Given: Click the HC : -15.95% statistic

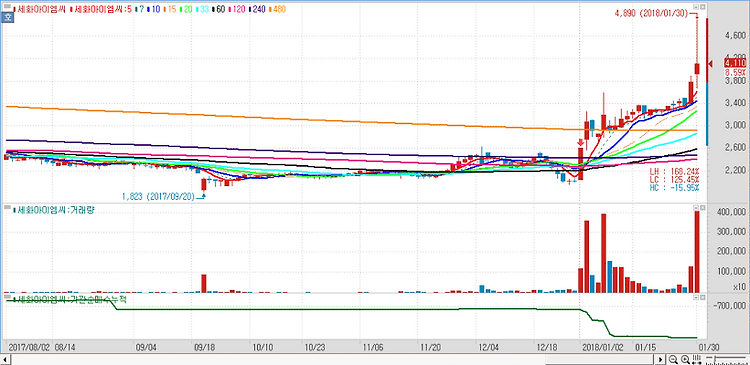Looking at the screenshot, I should 674,188.
